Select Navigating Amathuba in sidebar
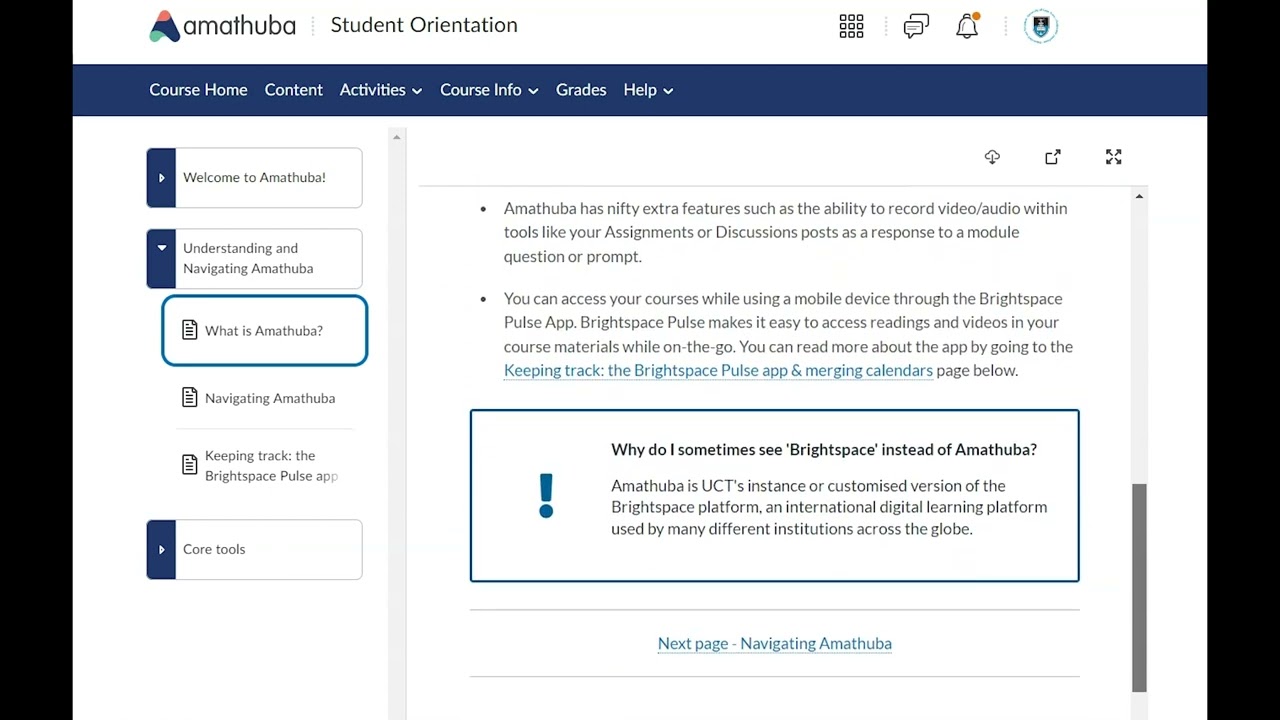 pos(265,398)
